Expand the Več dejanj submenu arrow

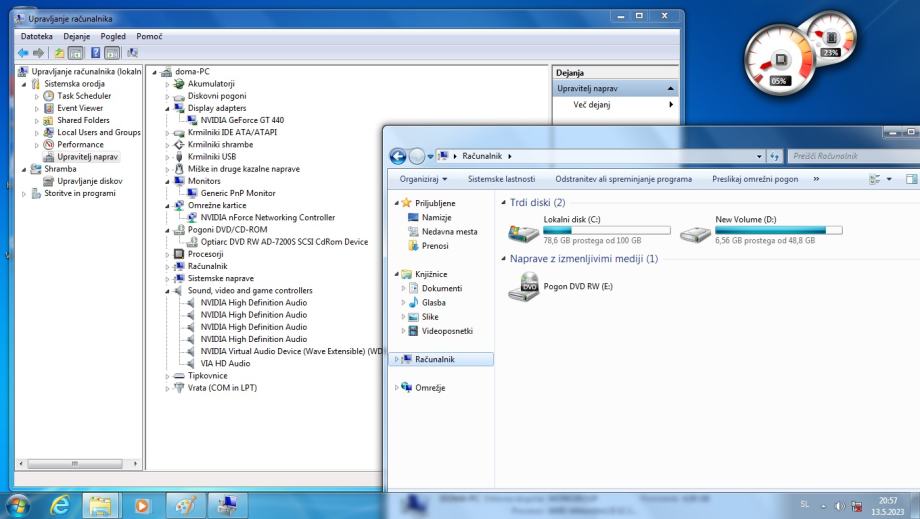(x=670, y=104)
